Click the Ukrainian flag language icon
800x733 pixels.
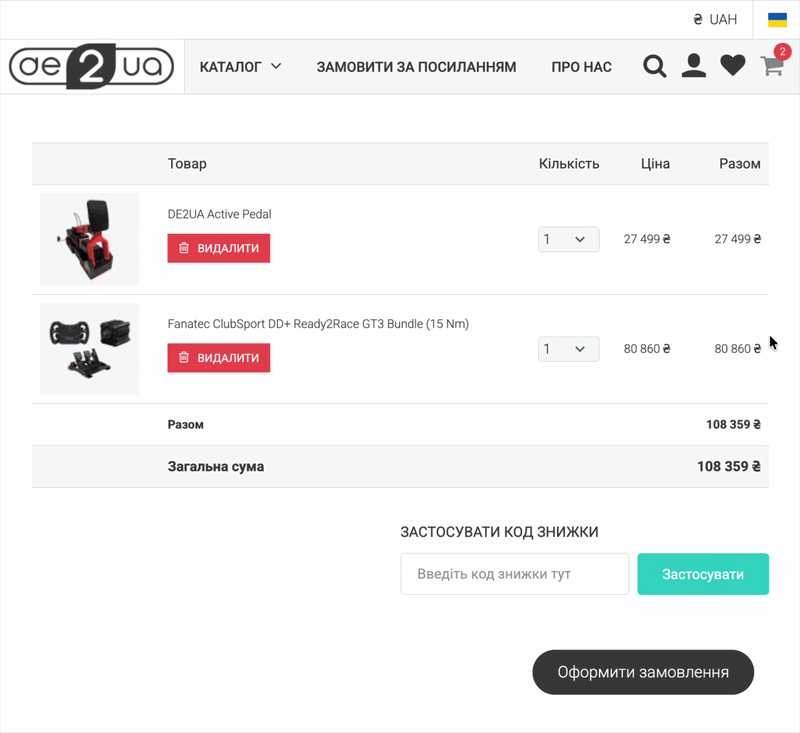(777, 20)
